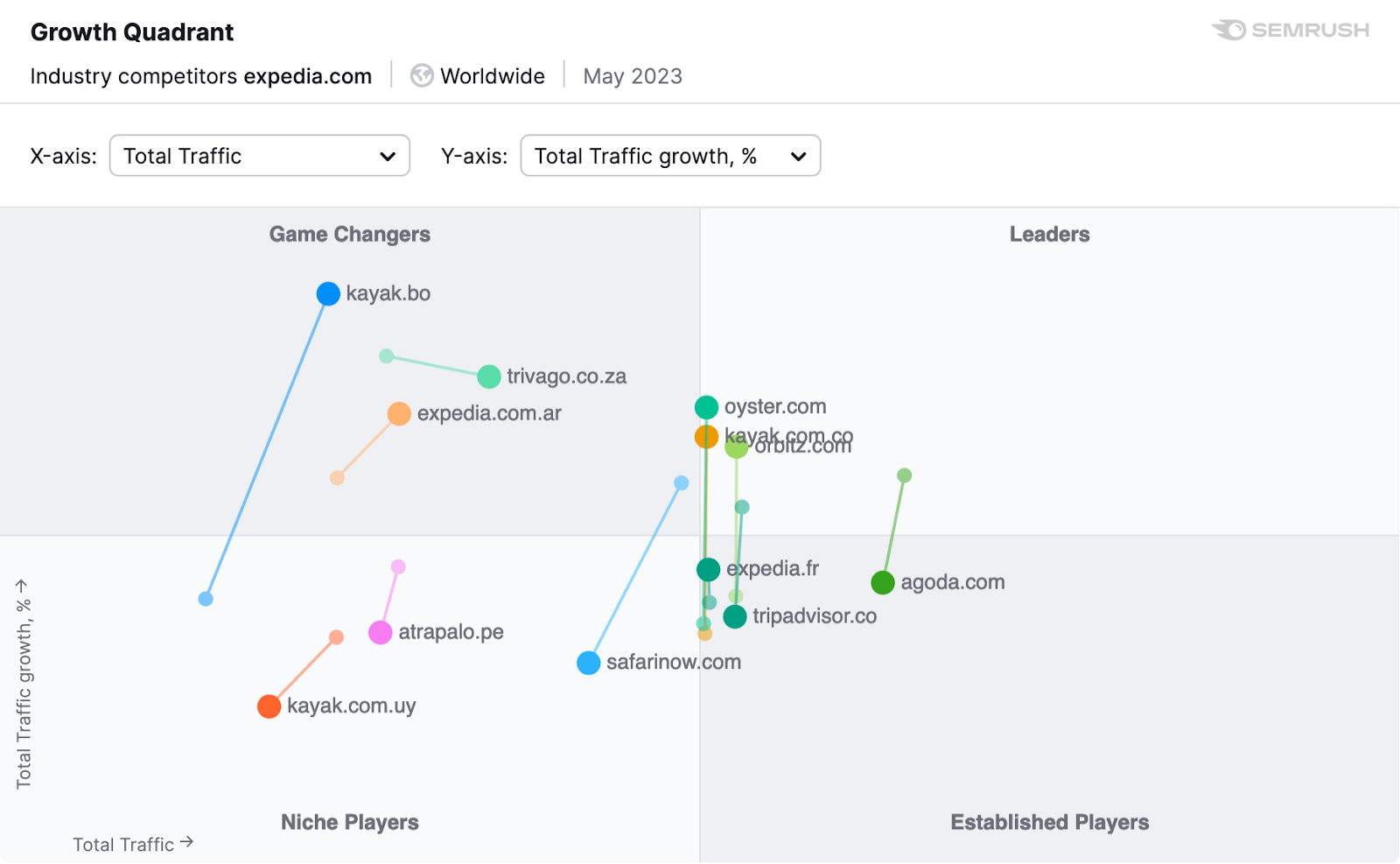Click the Game Changers quadrant title
Screen dimensions: 1400x864
pos(350,235)
